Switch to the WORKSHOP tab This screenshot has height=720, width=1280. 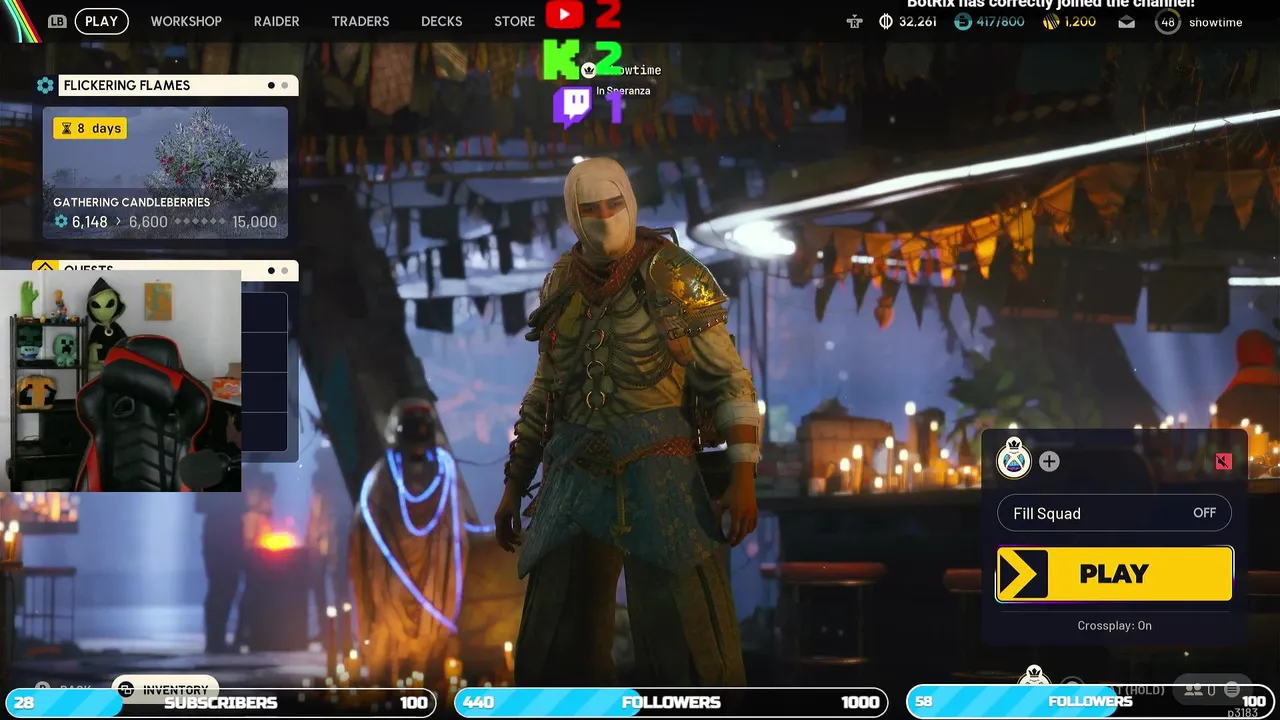pyautogui.click(x=186, y=21)
